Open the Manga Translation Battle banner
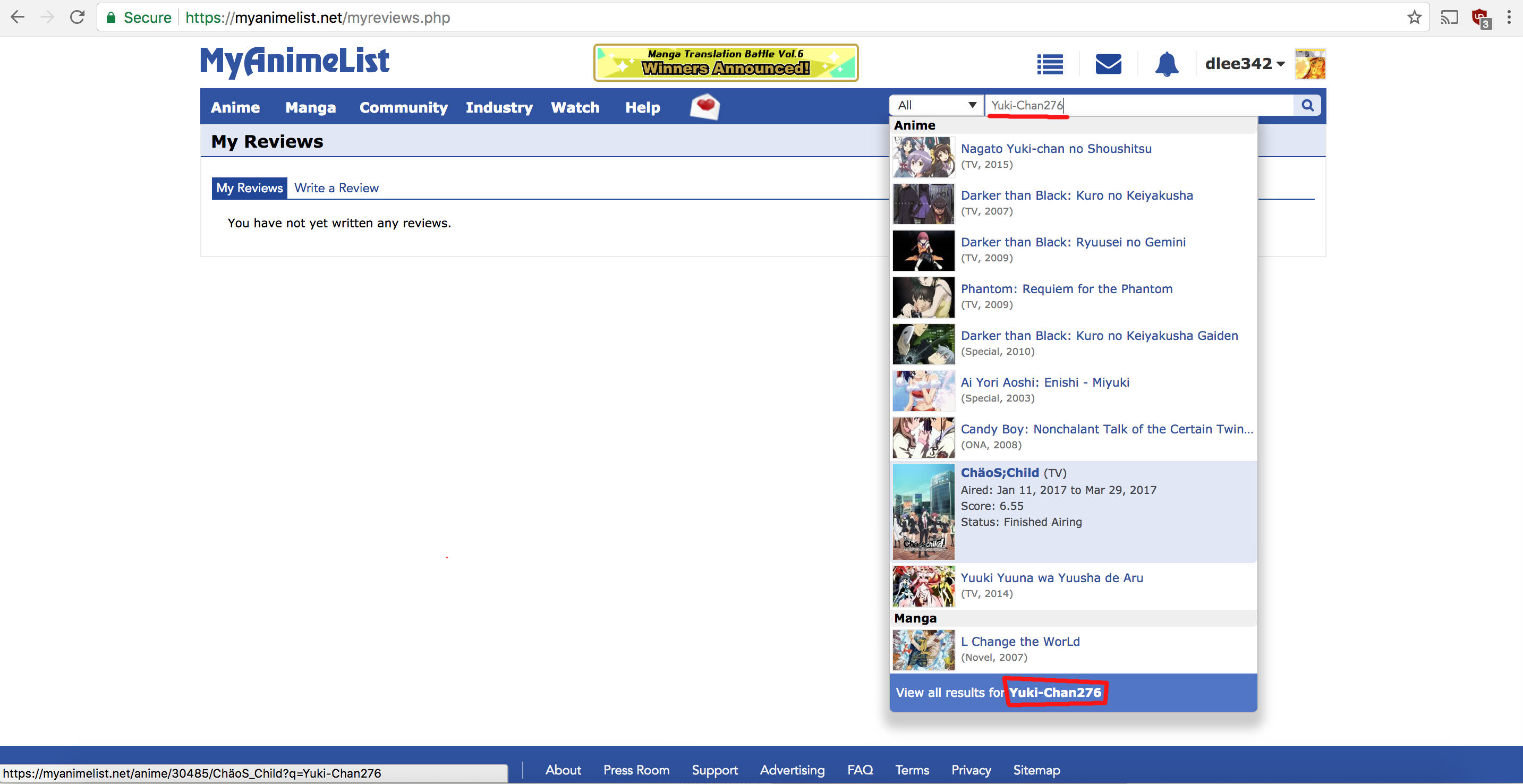This screenshot has width=1523, height=784. coord(726,62)
